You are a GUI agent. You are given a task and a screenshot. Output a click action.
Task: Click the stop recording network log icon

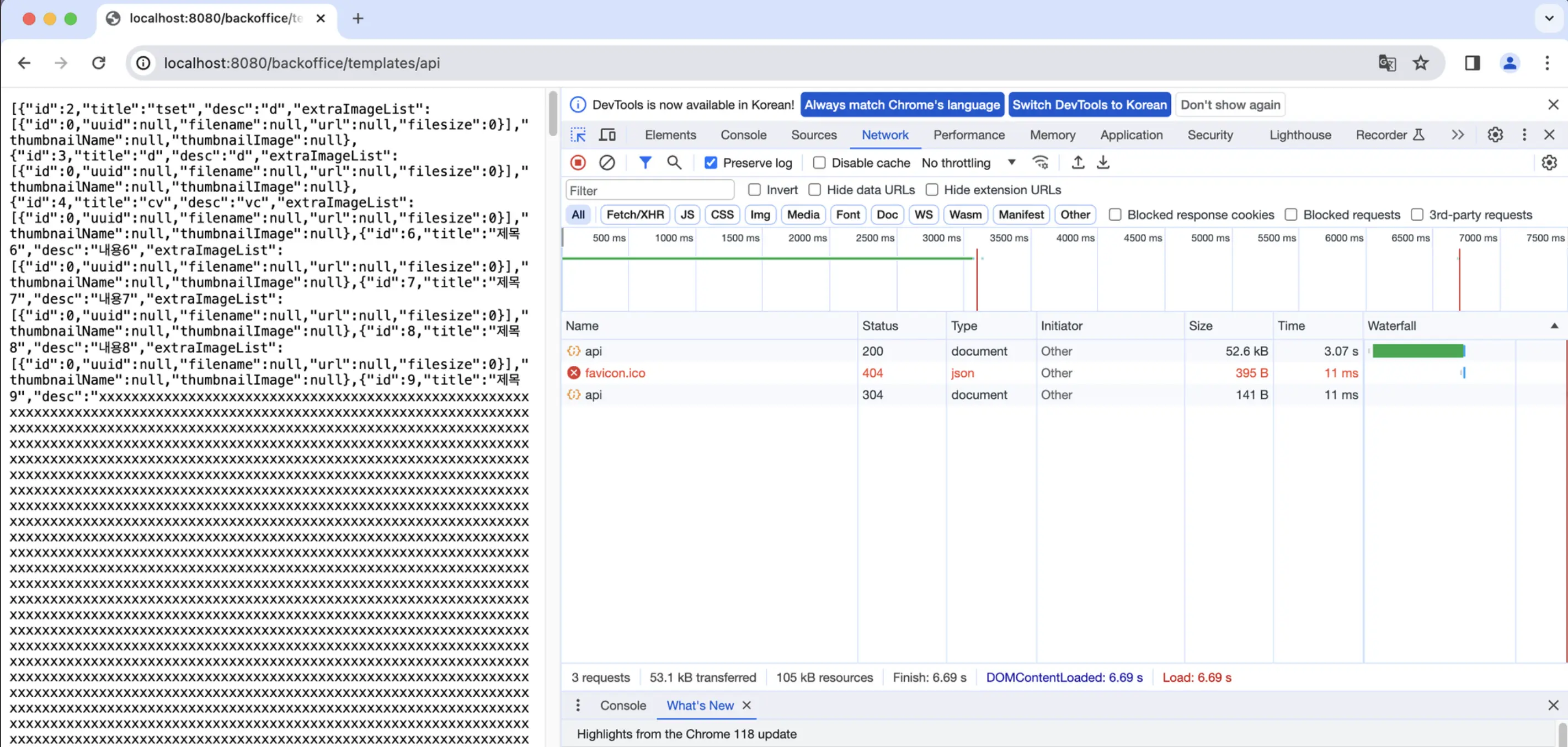click(x=578, y=163)
